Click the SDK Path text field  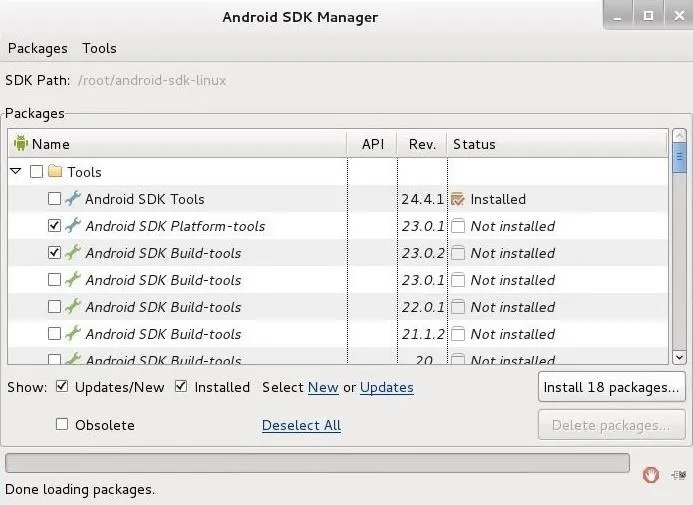tap(152, 80)
